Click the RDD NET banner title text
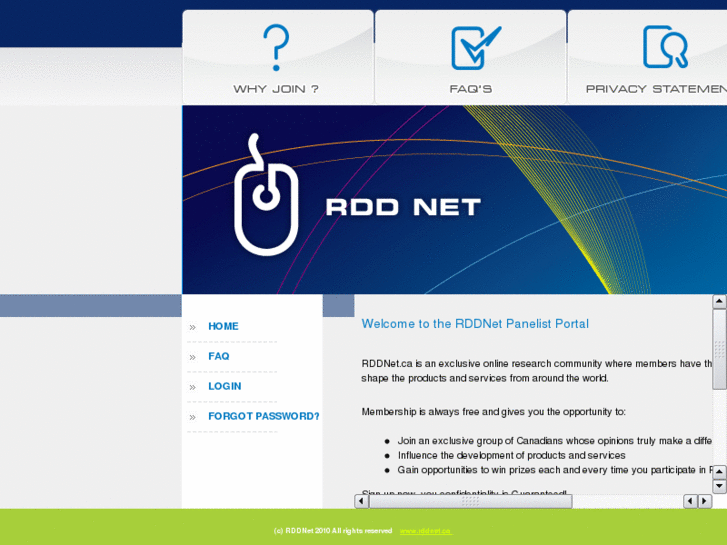 pyautogui.click(x=403, y=207)
